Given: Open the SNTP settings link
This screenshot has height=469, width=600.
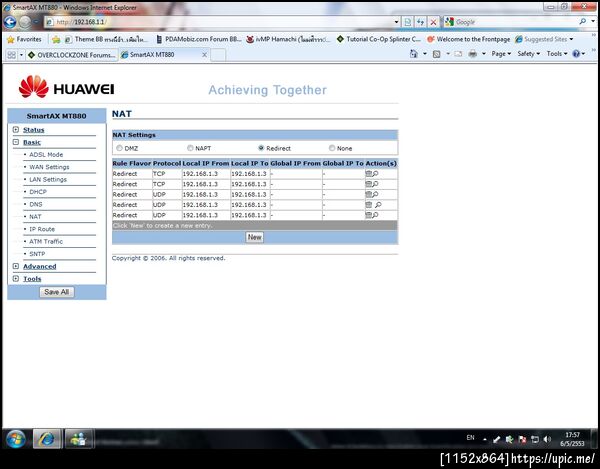Looking at the screenshot, I should pyautogui.click(x=37, y=254).
